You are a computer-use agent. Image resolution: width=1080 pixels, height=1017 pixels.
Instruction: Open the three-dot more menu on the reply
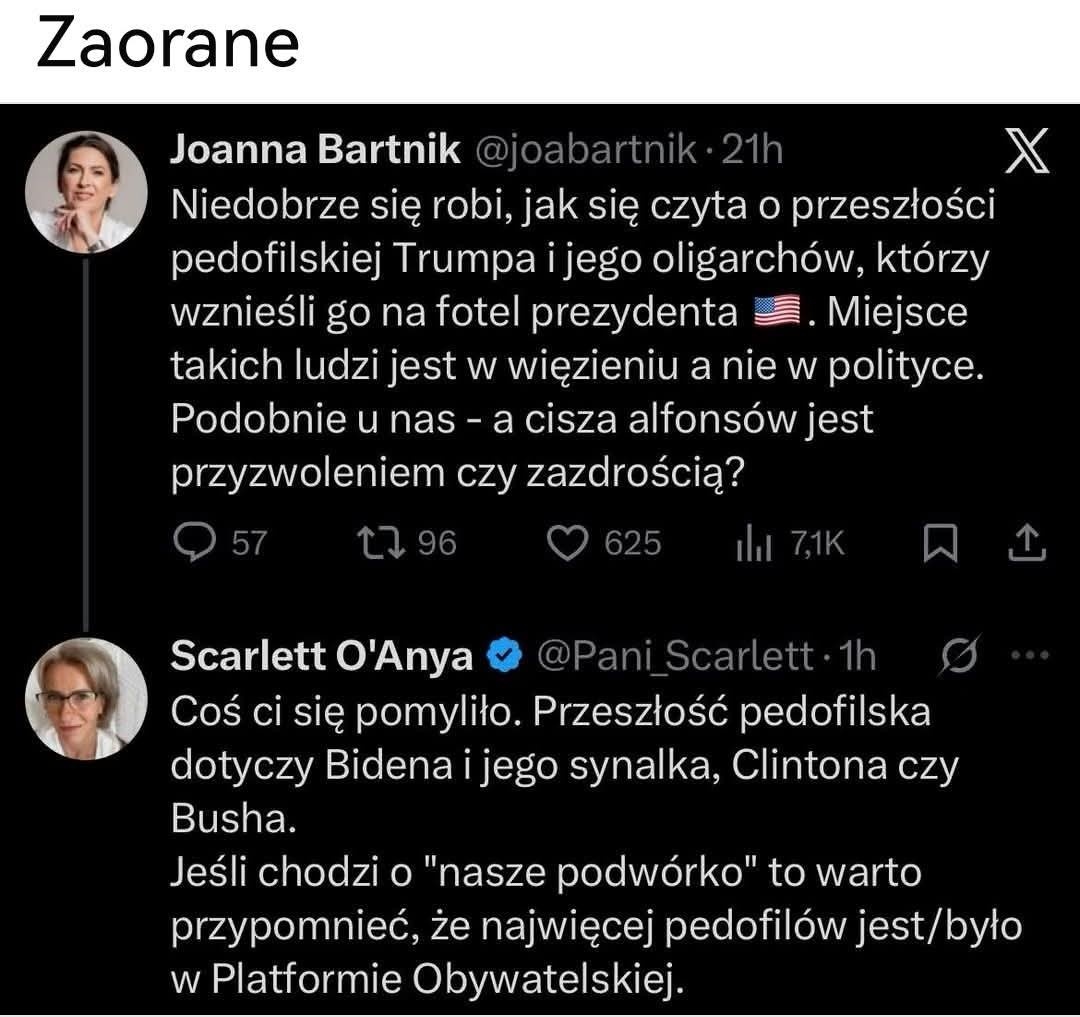coord(1029,656)
